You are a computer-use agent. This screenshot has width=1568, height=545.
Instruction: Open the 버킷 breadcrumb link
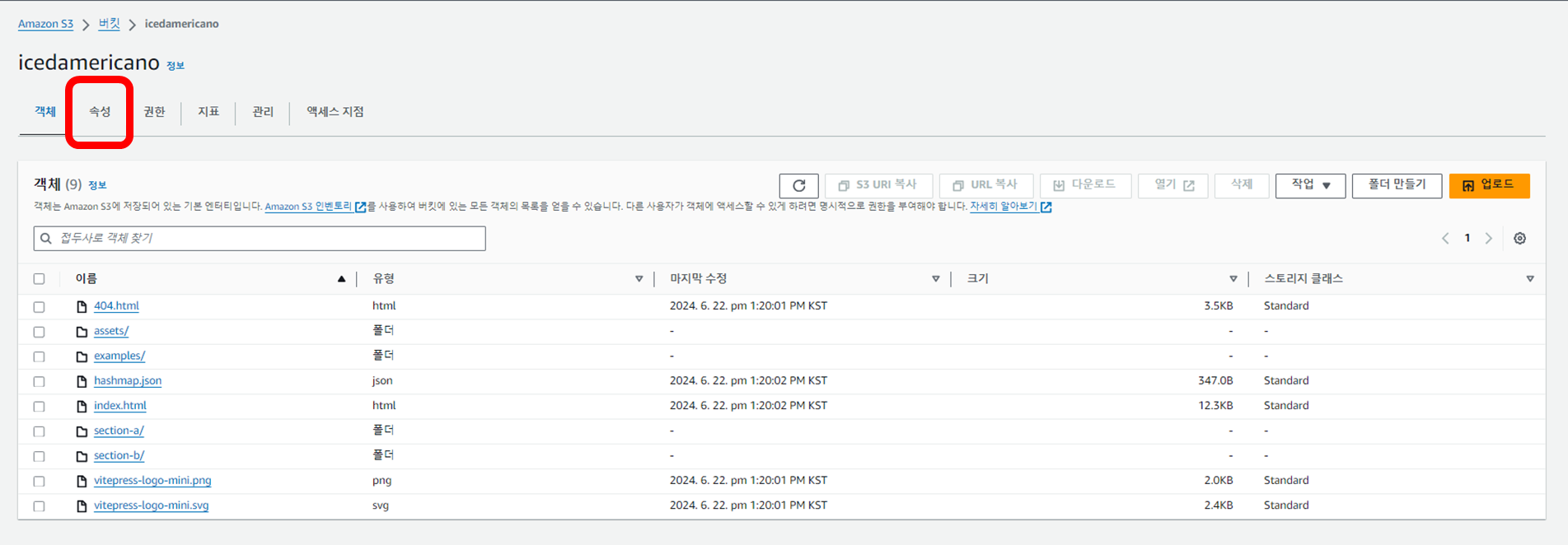tap(109, 24)
